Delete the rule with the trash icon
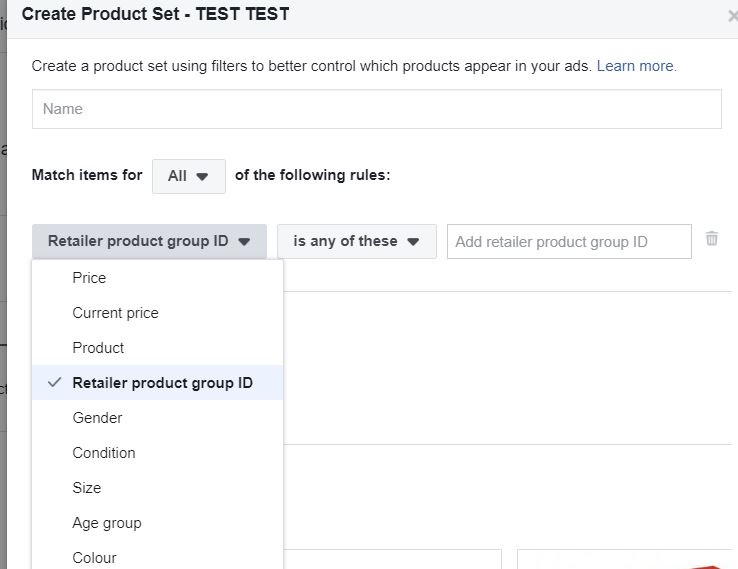738x569 pixels. tap(712, 239)
